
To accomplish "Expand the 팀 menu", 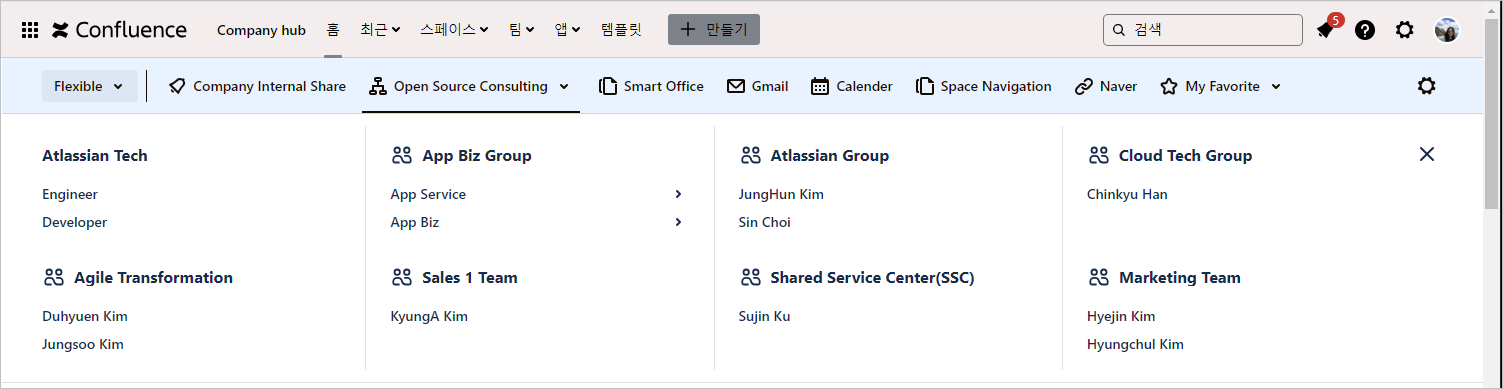I will [521, 30].
